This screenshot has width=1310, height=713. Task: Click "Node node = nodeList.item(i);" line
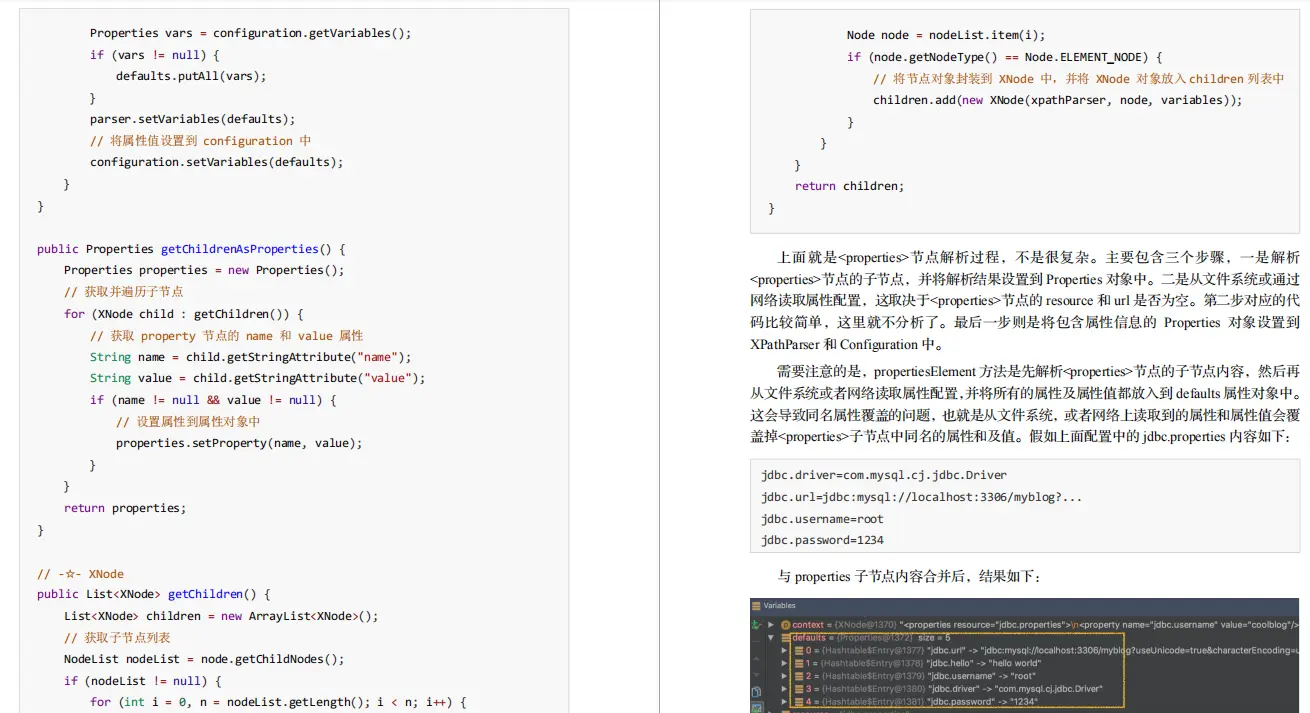946,35
